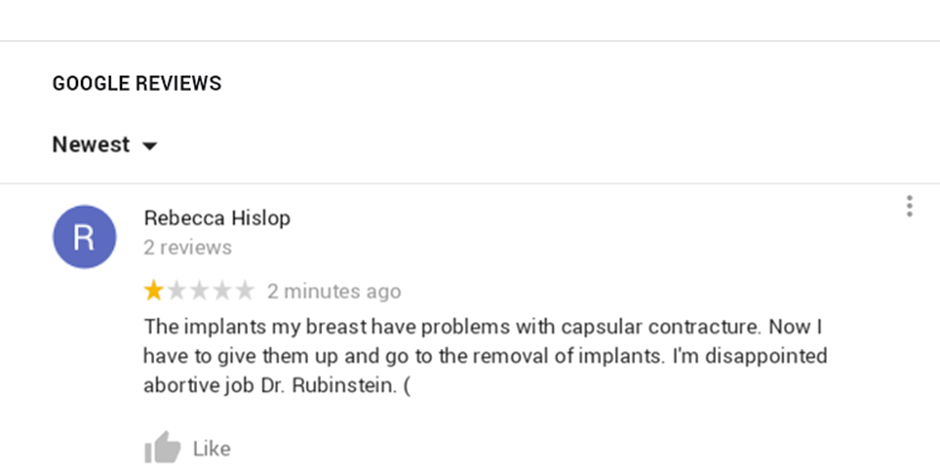The width and height of the screenshot is (940, 475).
Task: Click the second gray rating star
Action: pos(177,291)
